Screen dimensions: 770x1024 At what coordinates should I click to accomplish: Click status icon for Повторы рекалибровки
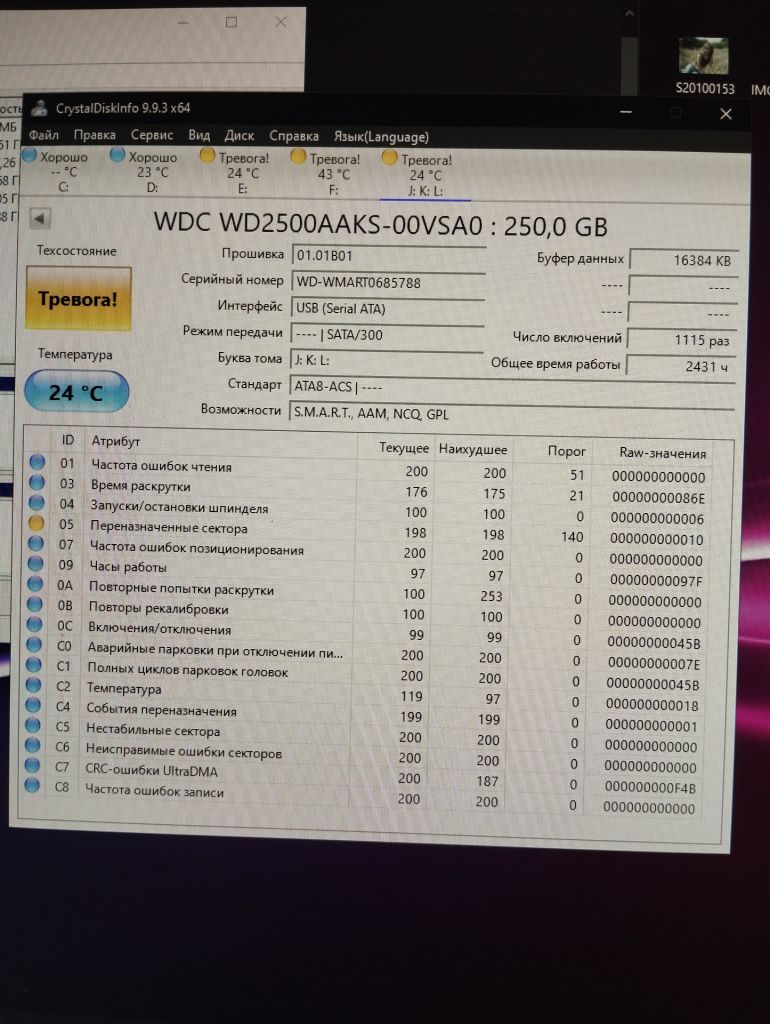click(35, 604)
